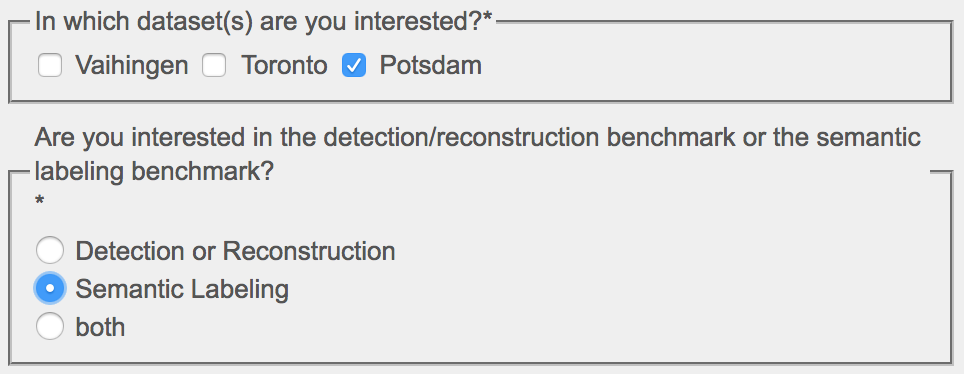
Task: Click the Vaihingen label text
Action: 132,65
